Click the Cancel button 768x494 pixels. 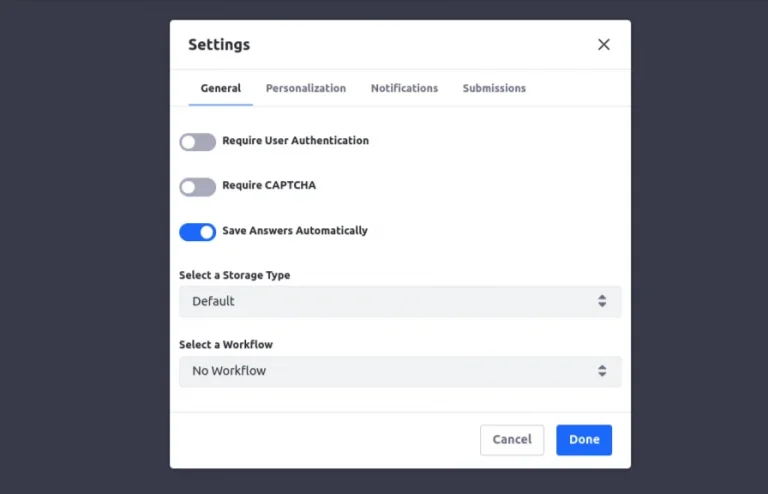coord(512,440)
